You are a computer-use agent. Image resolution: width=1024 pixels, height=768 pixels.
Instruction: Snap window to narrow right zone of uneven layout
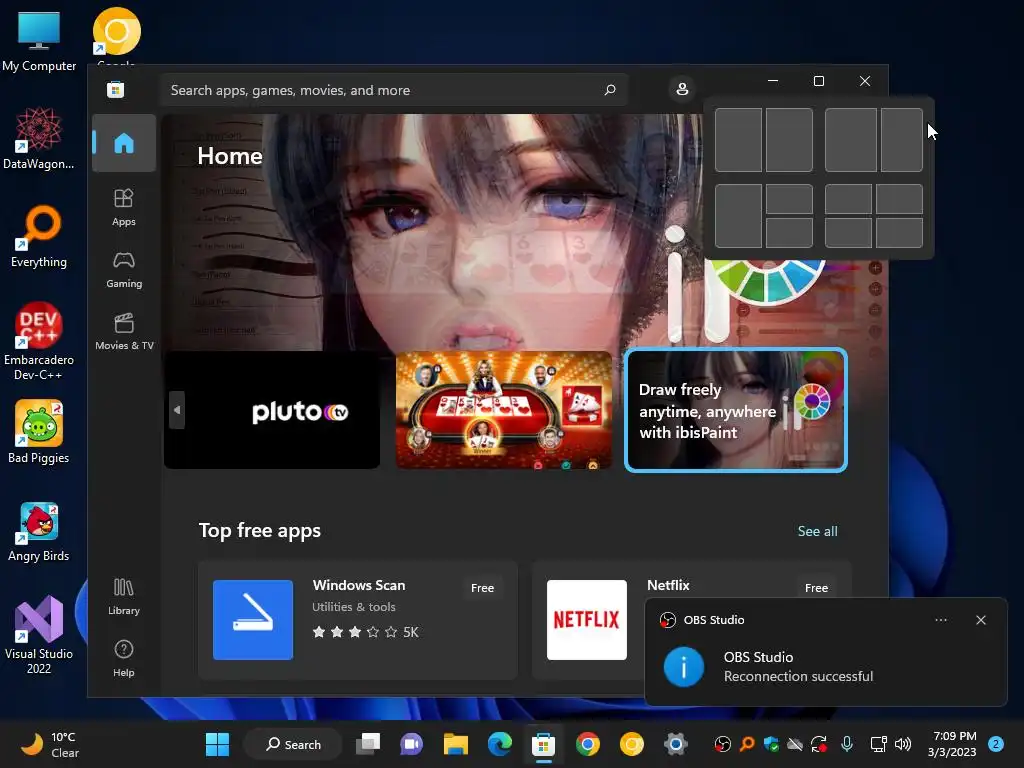(x=902, y=140)
